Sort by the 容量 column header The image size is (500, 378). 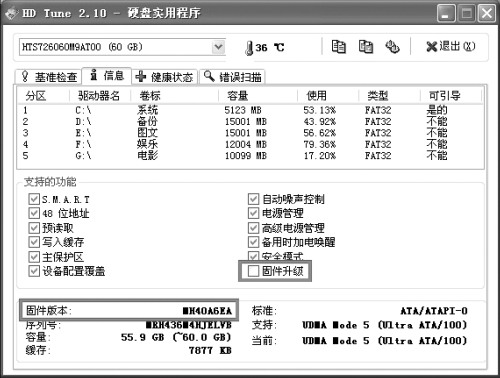258,96
